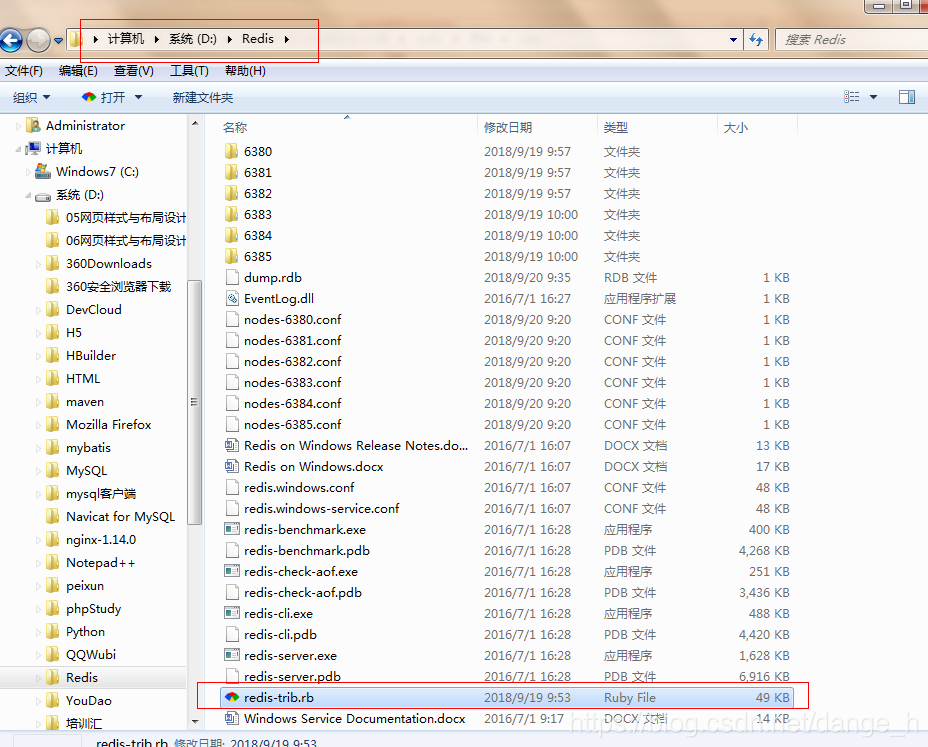This screenshot has height=747, width=928.
Task: Select the Windows7 (C:) drive icon
Action: (x=43, y=172)
